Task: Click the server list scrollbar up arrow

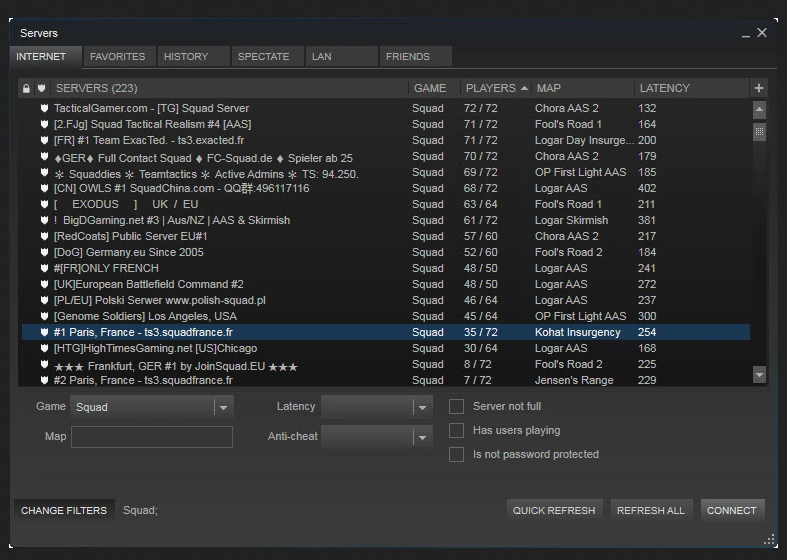Action: 759,109
